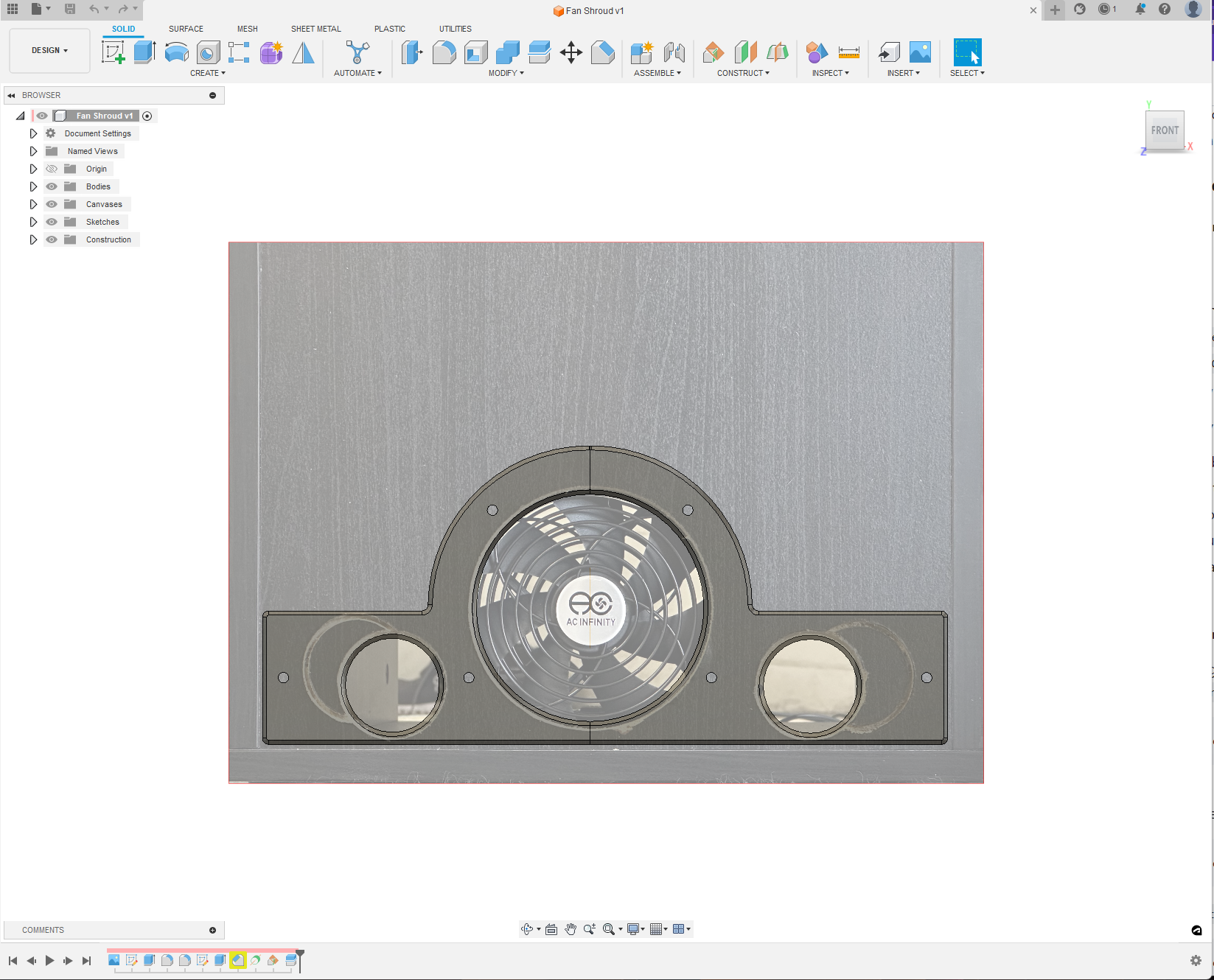
Task: Switch to the SHEET METAL tab
Action: pyautogui.click(x=315, y=29)
